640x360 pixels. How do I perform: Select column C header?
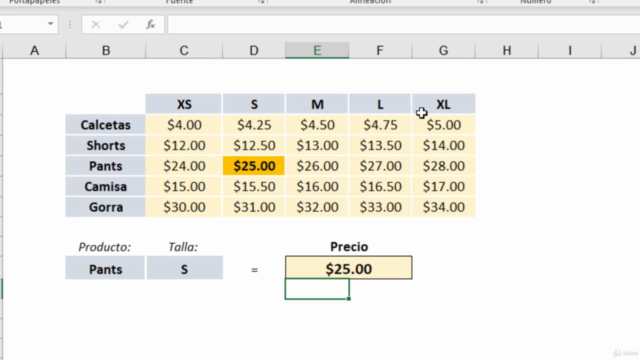[184, 51]
